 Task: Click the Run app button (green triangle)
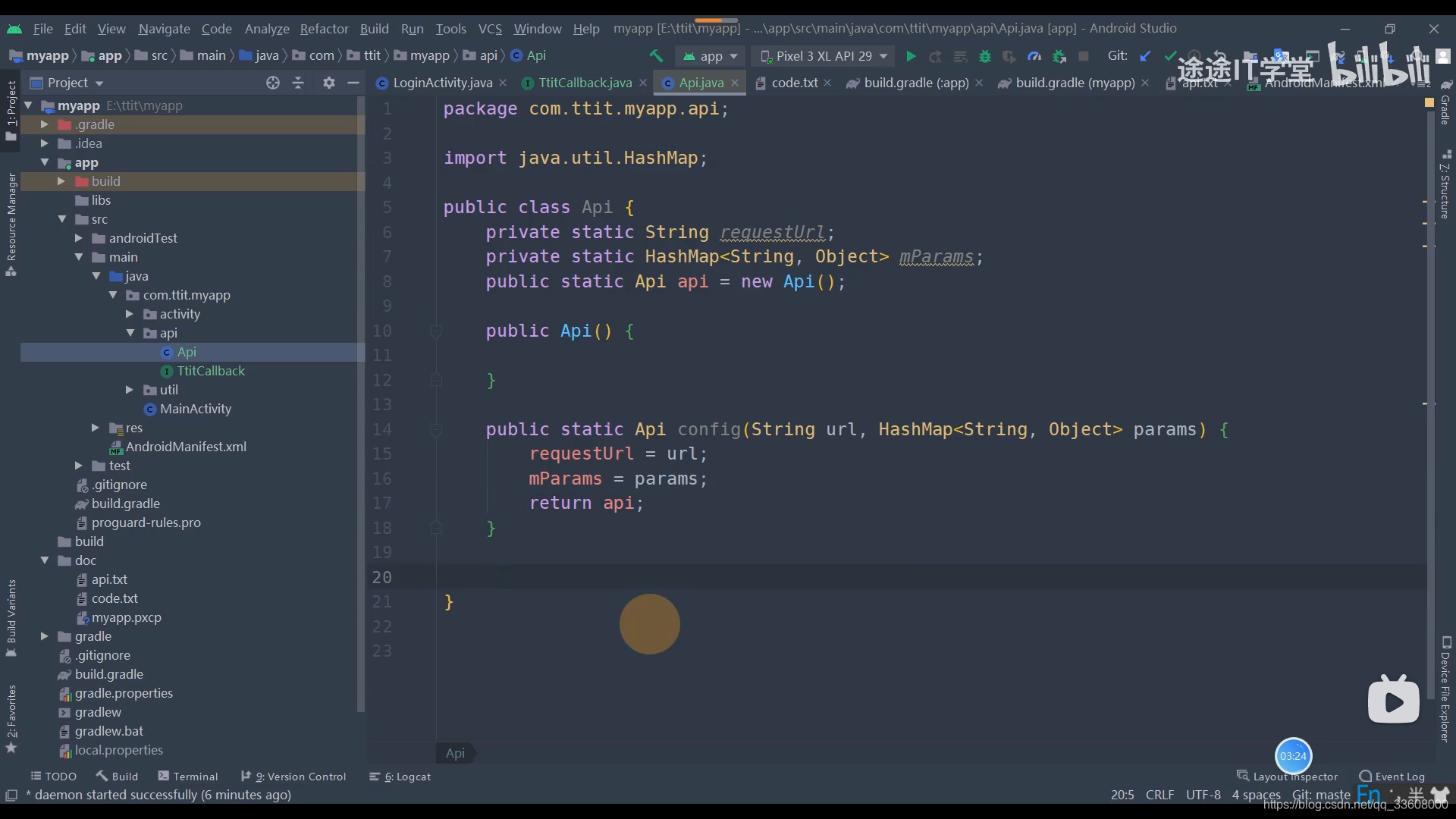coord(911,56)
